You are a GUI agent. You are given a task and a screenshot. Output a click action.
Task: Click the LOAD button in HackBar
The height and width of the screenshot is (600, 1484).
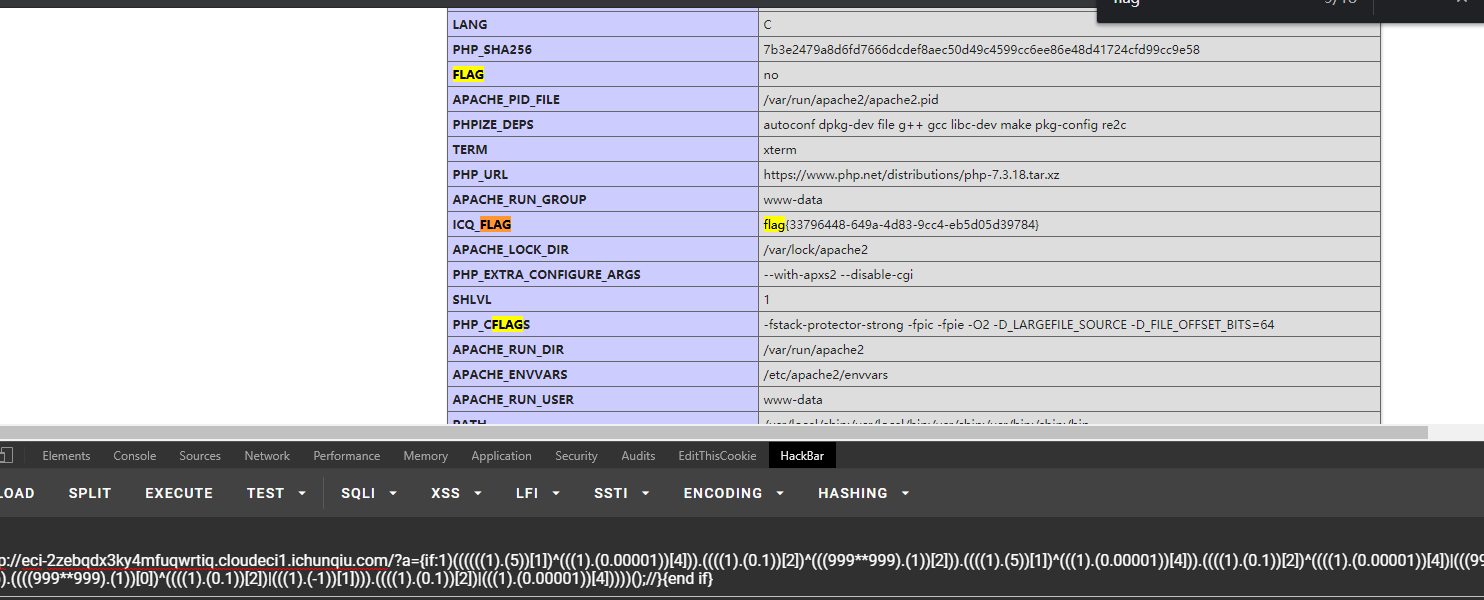click(17, 493)
